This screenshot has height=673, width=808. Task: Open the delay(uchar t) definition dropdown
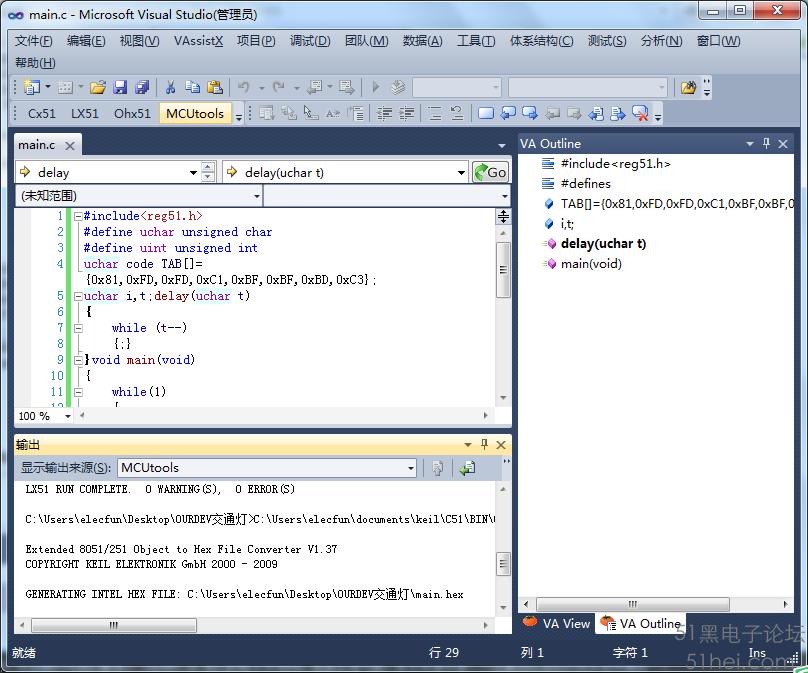coord(461,173)
